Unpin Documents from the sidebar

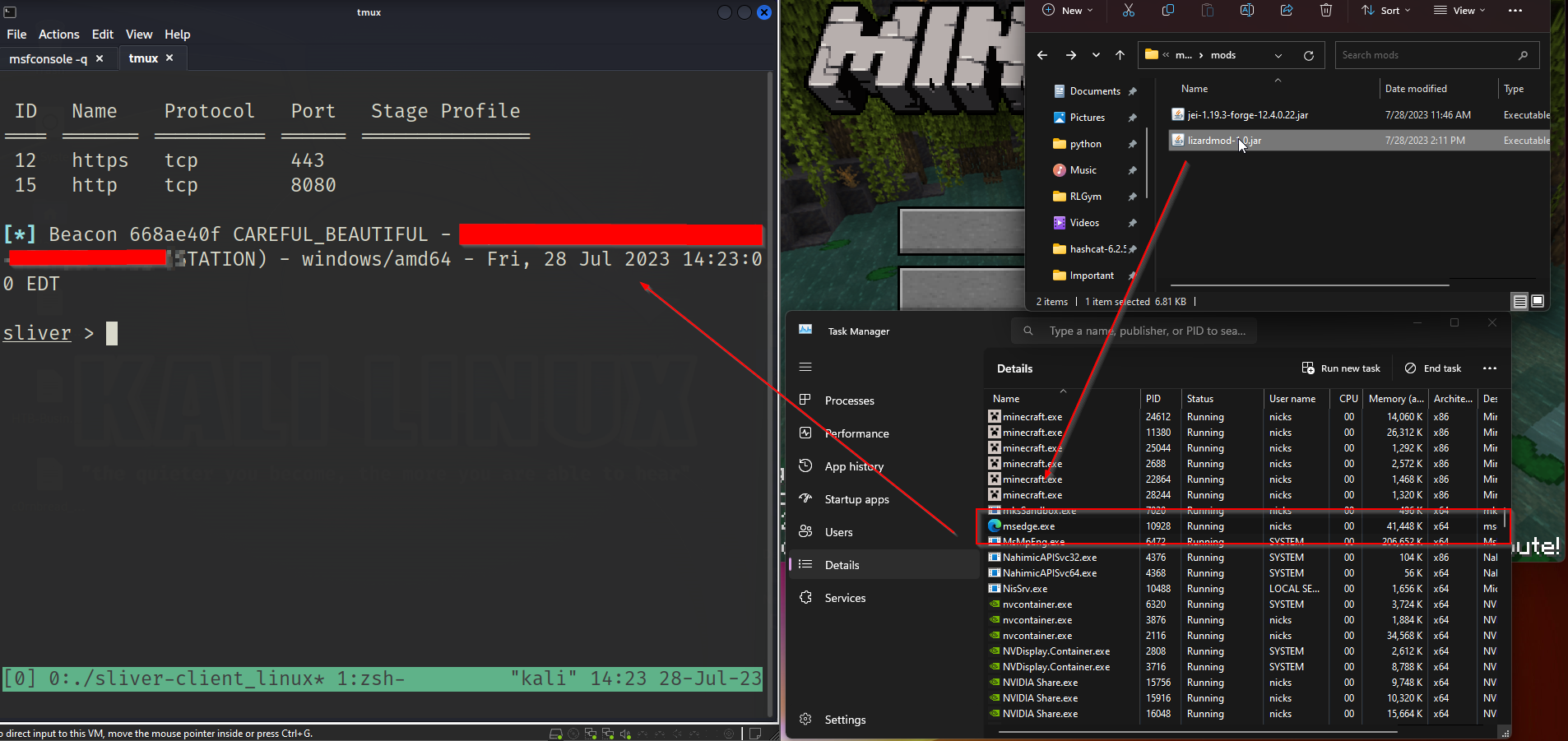pos(1134,91)
